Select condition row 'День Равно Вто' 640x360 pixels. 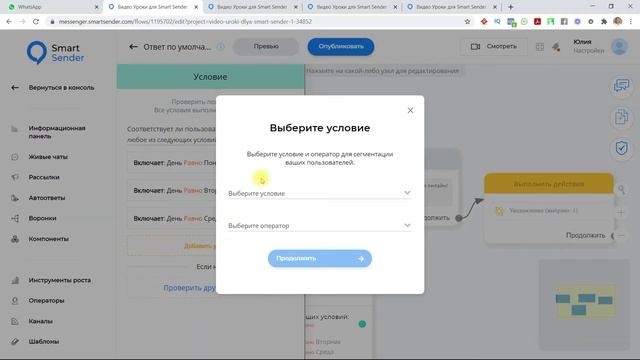click(x=171, y=191)
